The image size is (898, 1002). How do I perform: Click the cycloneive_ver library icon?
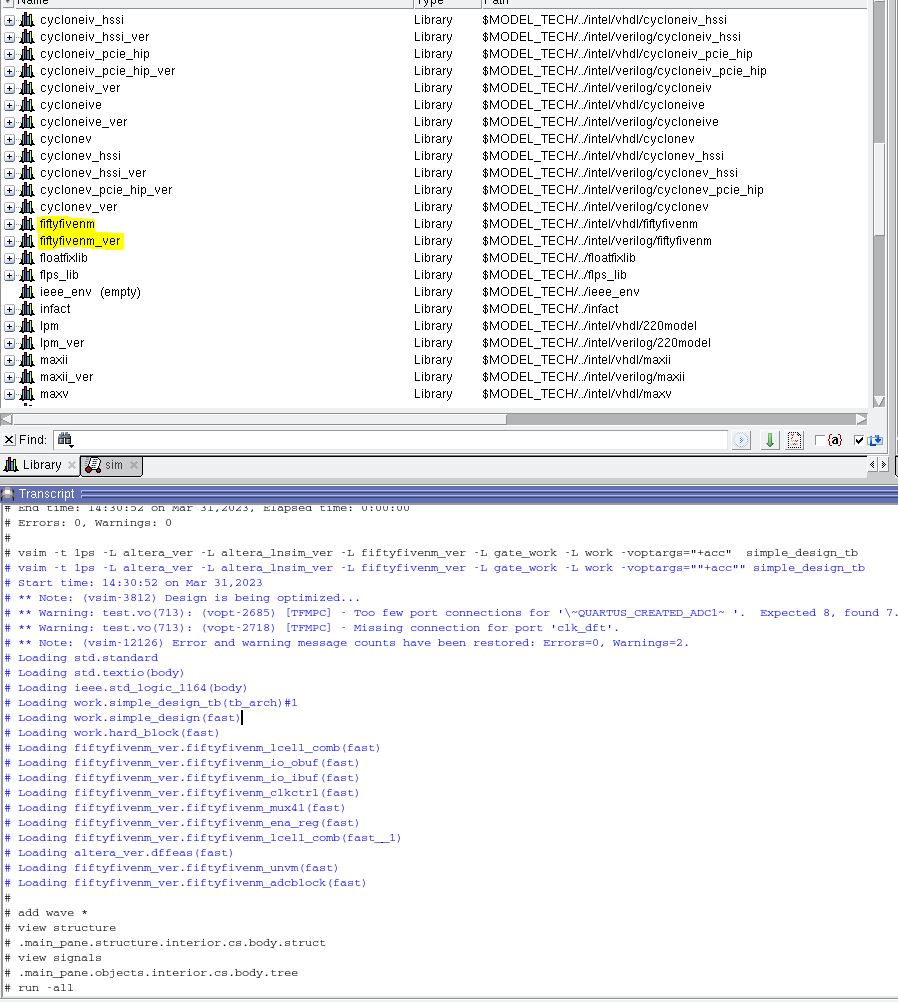27,122
